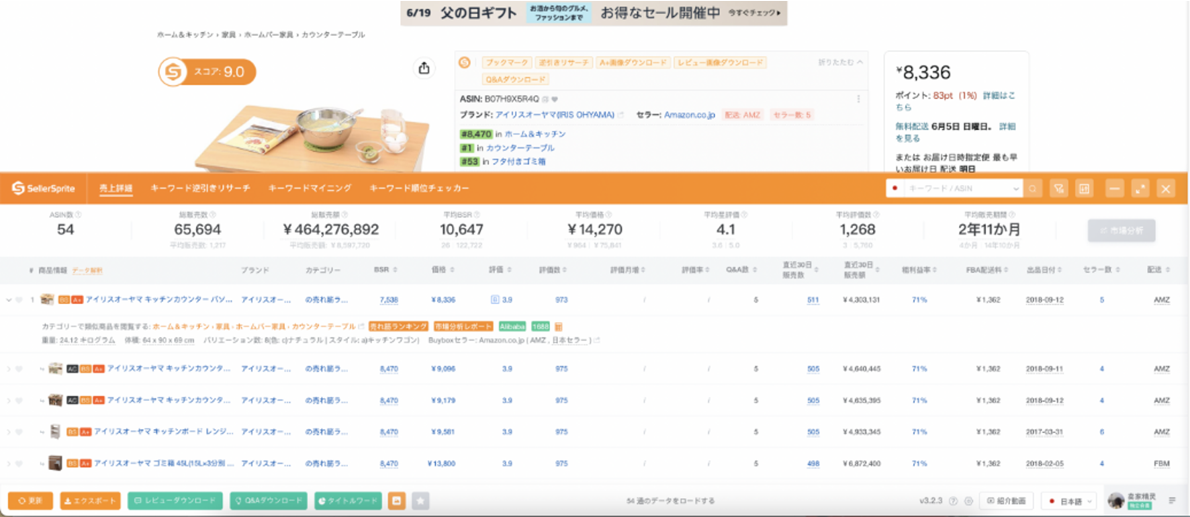Click the rating history icon beside 3.9 in row 1

(x=494, y=300)
